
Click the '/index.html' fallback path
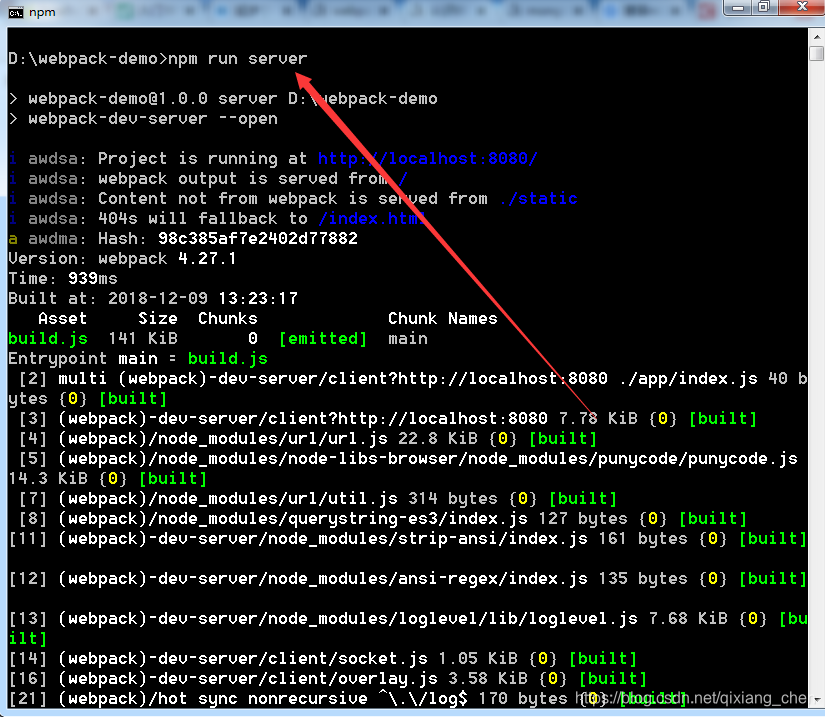[371, 218]
